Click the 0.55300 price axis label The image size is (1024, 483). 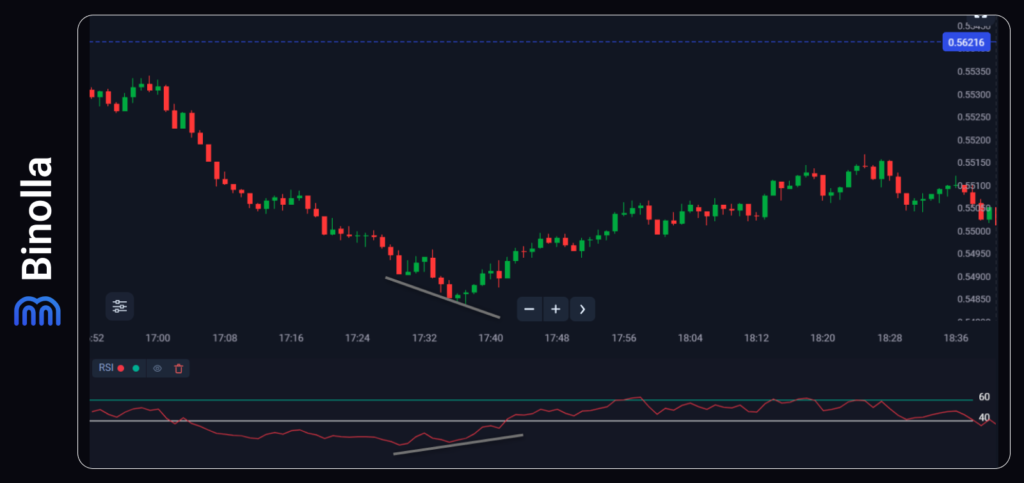tap(974, 95)
